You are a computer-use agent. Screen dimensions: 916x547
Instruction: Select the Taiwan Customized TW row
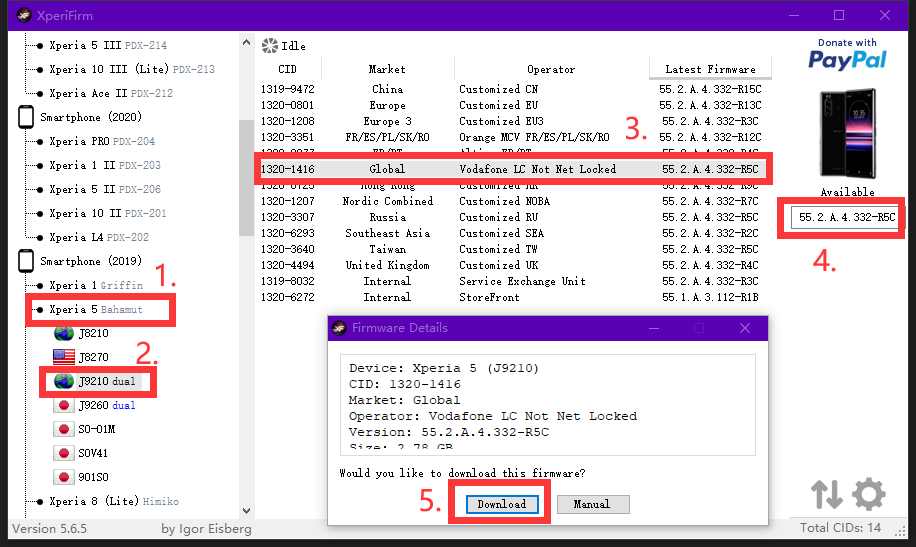click(x=510, y=249)
